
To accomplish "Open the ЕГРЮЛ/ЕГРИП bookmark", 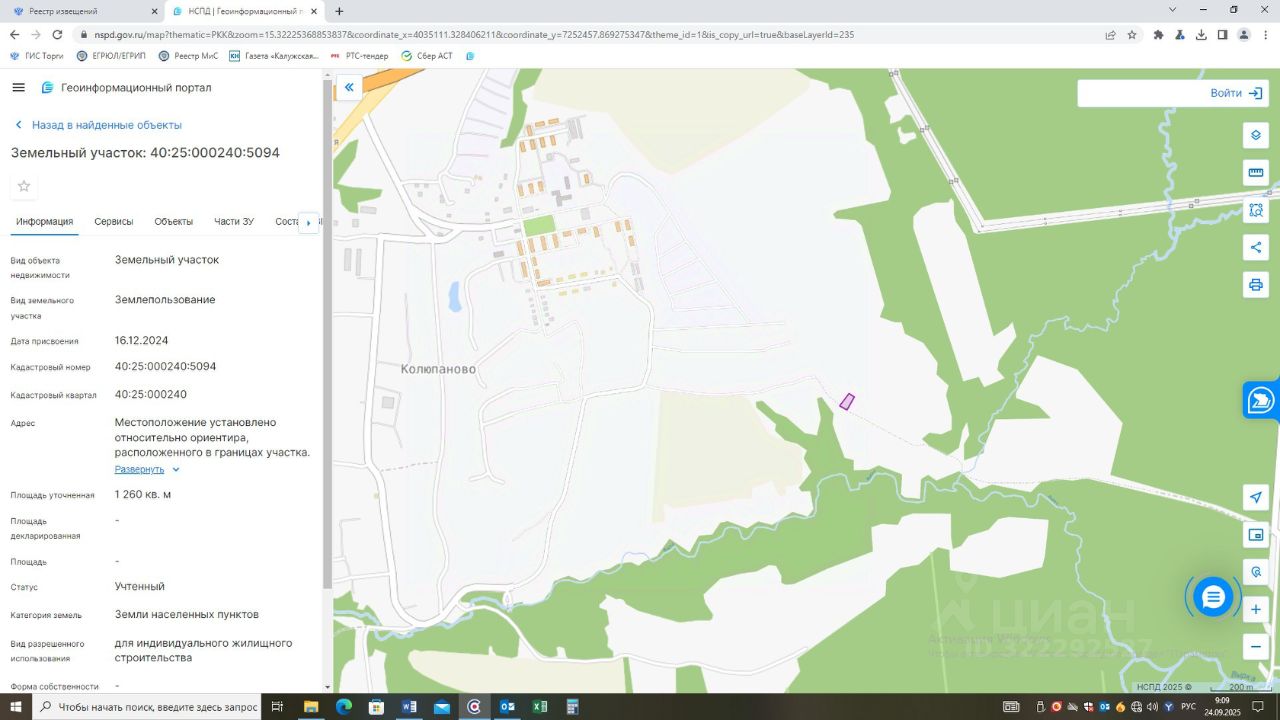I will (111, 56).
